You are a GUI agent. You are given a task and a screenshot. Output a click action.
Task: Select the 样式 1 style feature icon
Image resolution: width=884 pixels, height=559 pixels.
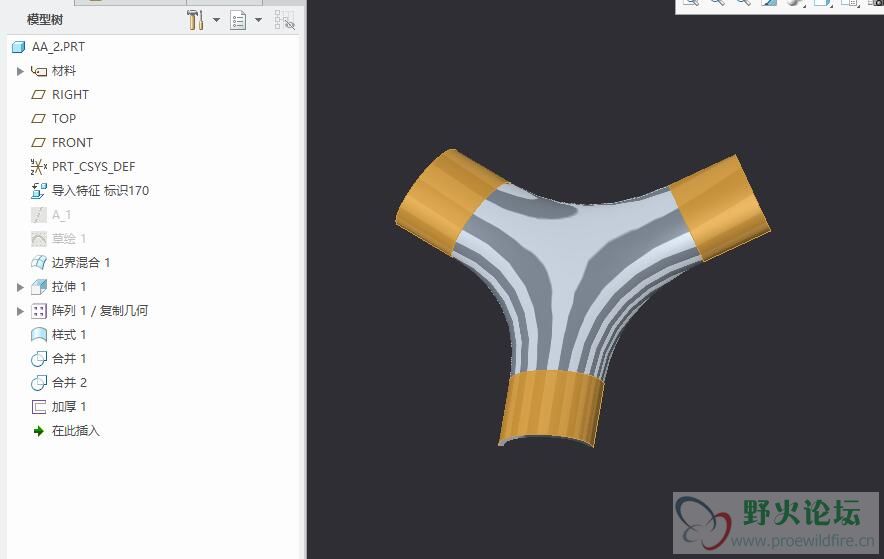click(38, 335)
